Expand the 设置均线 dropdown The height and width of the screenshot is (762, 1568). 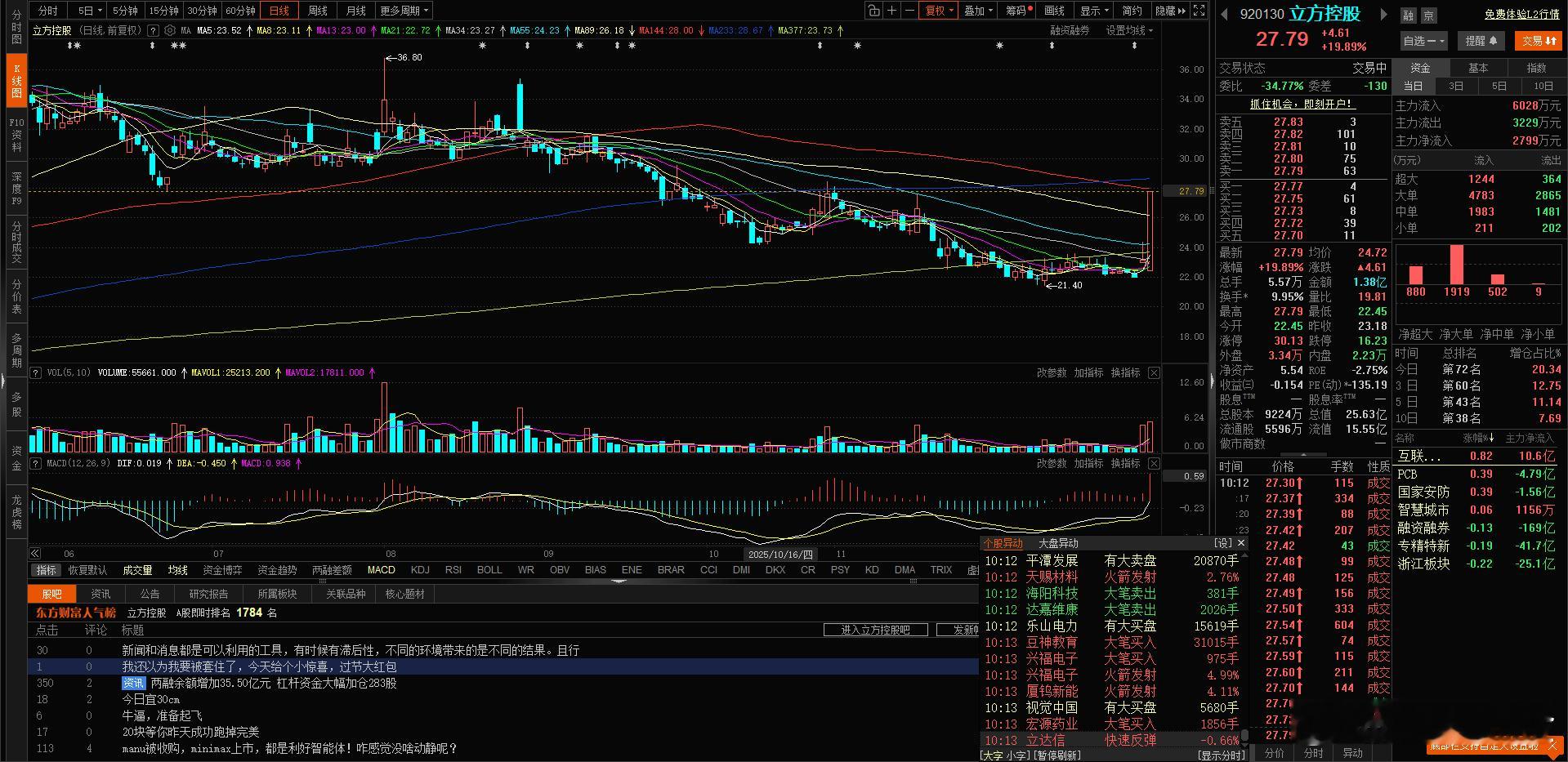point(1129,30)
